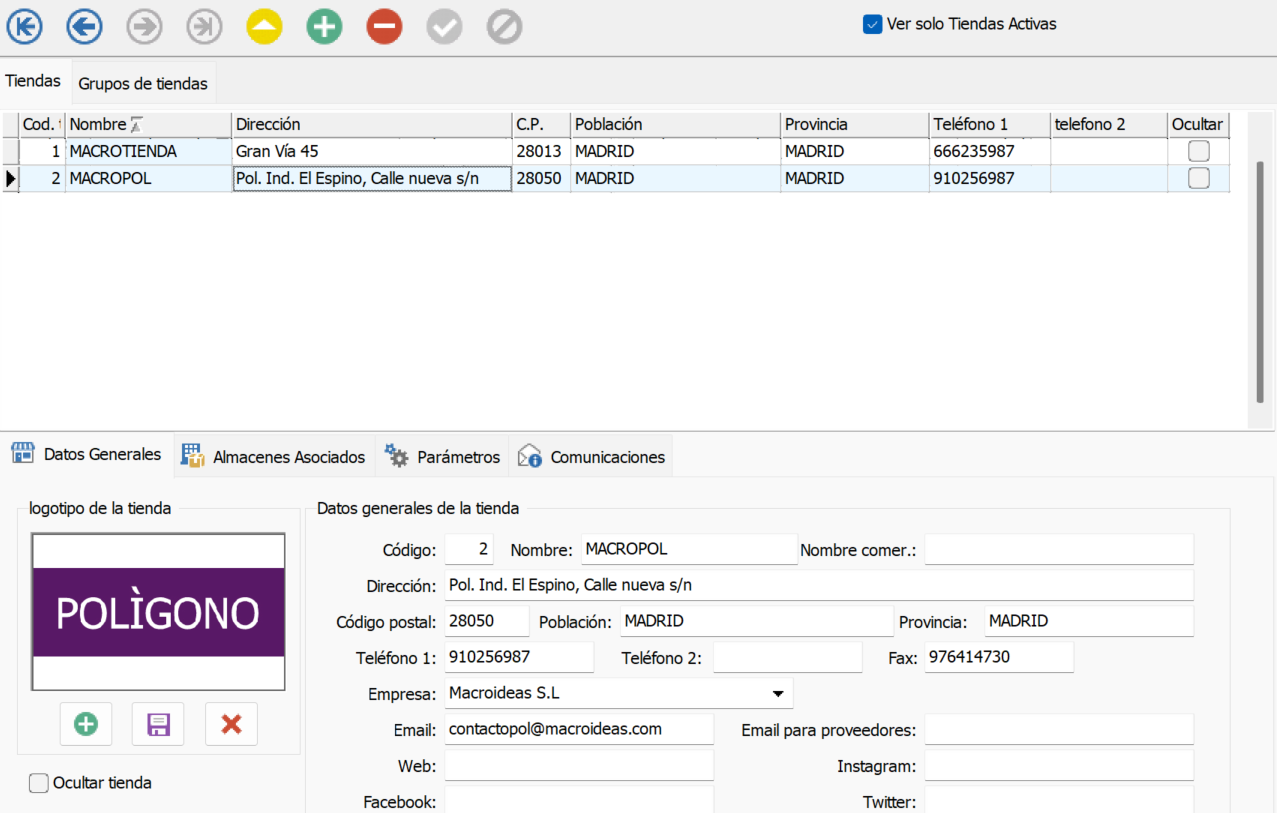Save logo with purple floppy disk icon
Screen dimensions: 1277x813
coord(158,724)
